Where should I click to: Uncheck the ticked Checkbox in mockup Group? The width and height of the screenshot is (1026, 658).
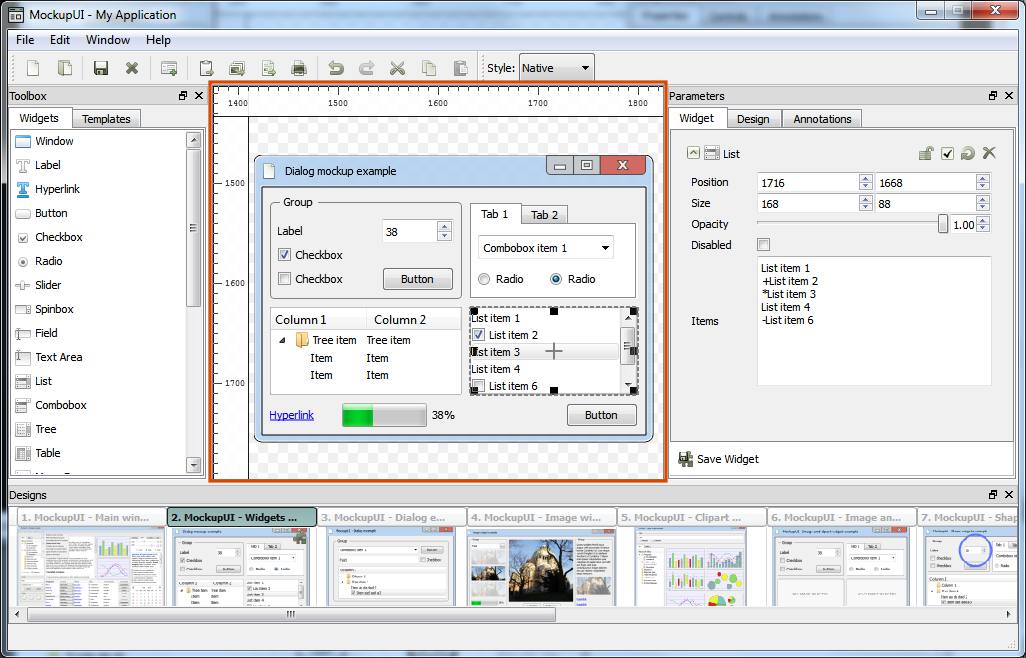point(285,255)
